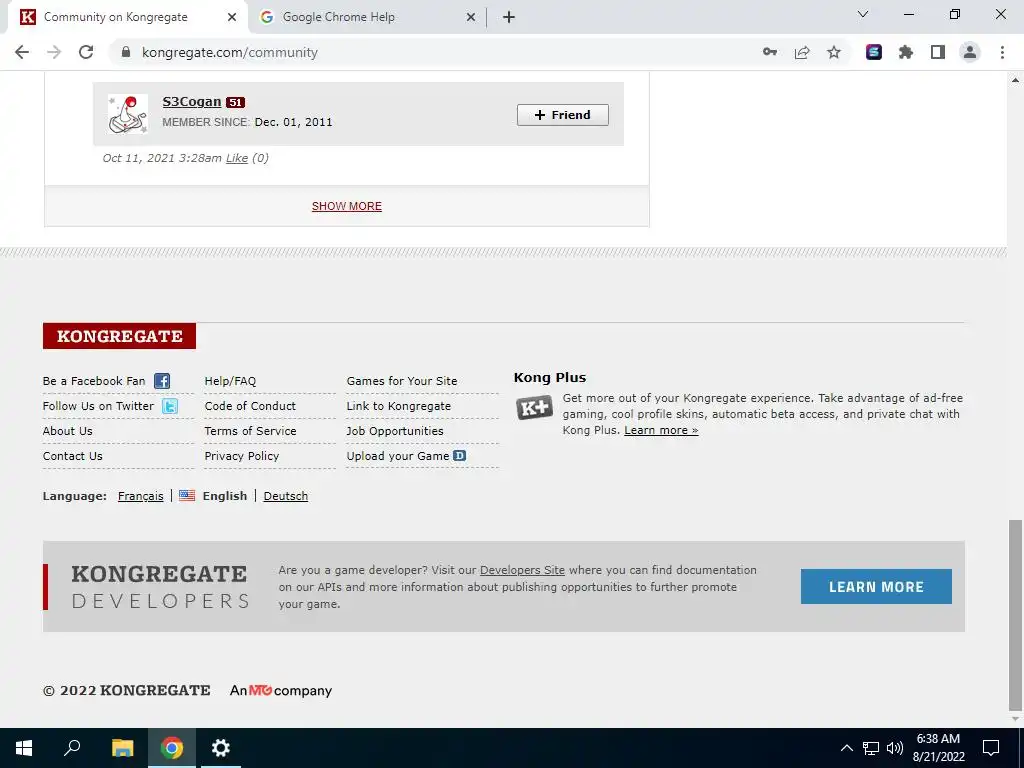This screenshot has height=768, width=1024.
Task: Open Follow Us on Twitter link
Action: tap(98, 406)
